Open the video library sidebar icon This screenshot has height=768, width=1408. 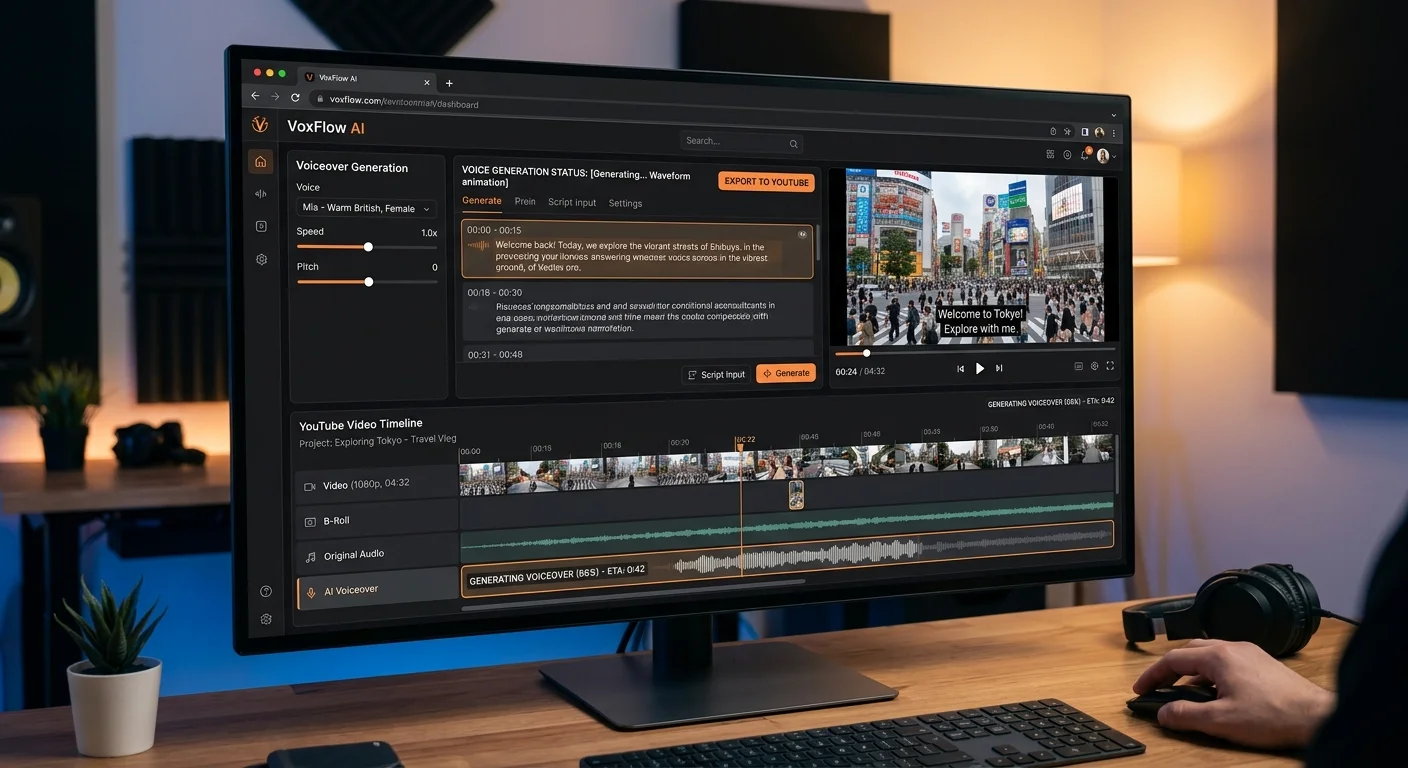(261, 226)
